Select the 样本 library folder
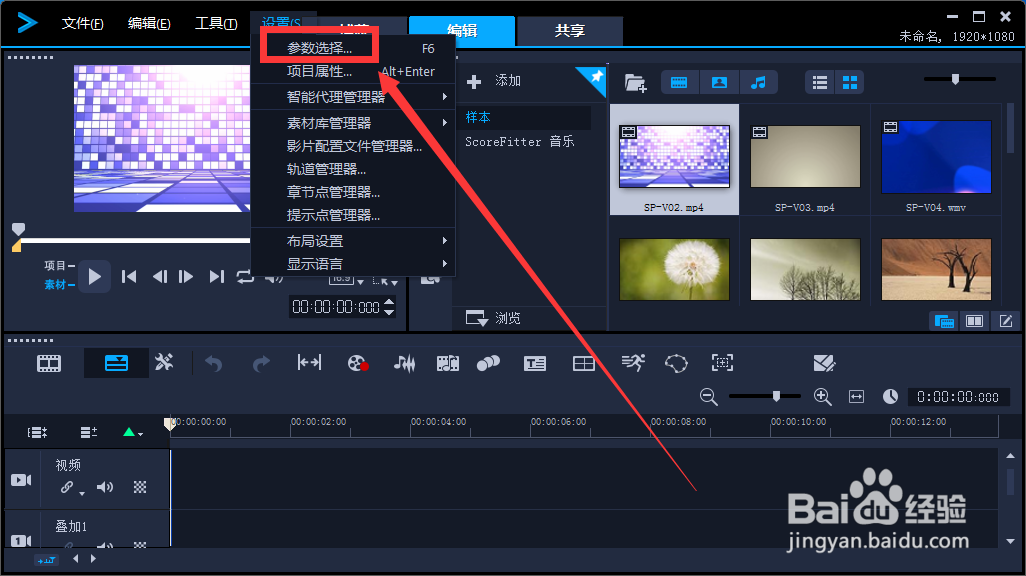 478,117
